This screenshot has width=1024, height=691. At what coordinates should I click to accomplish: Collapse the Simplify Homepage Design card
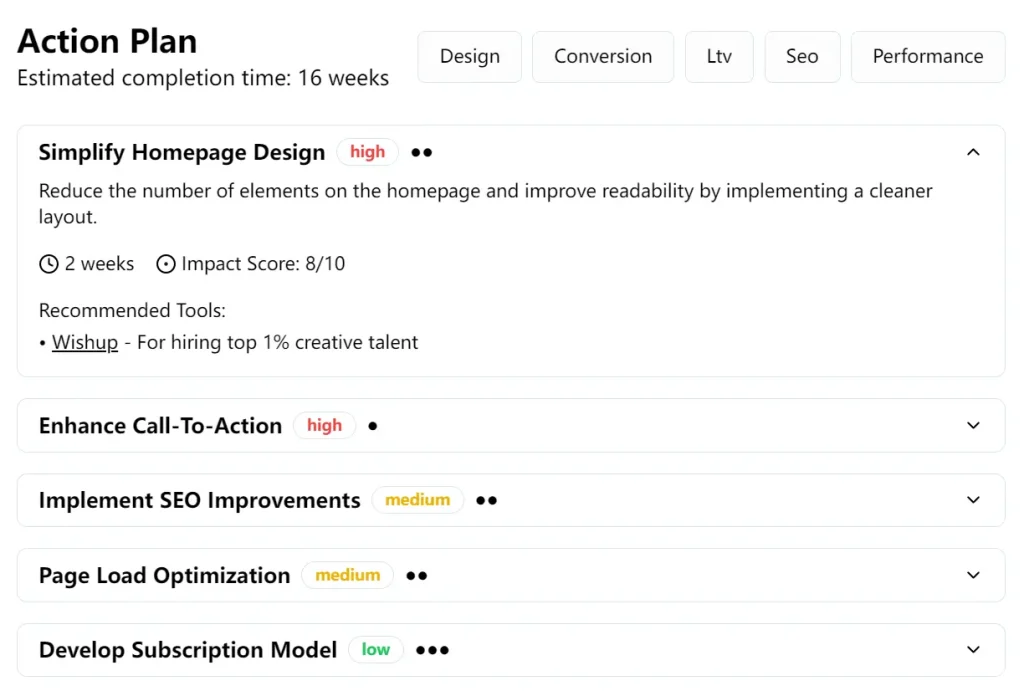coord(973,152)
